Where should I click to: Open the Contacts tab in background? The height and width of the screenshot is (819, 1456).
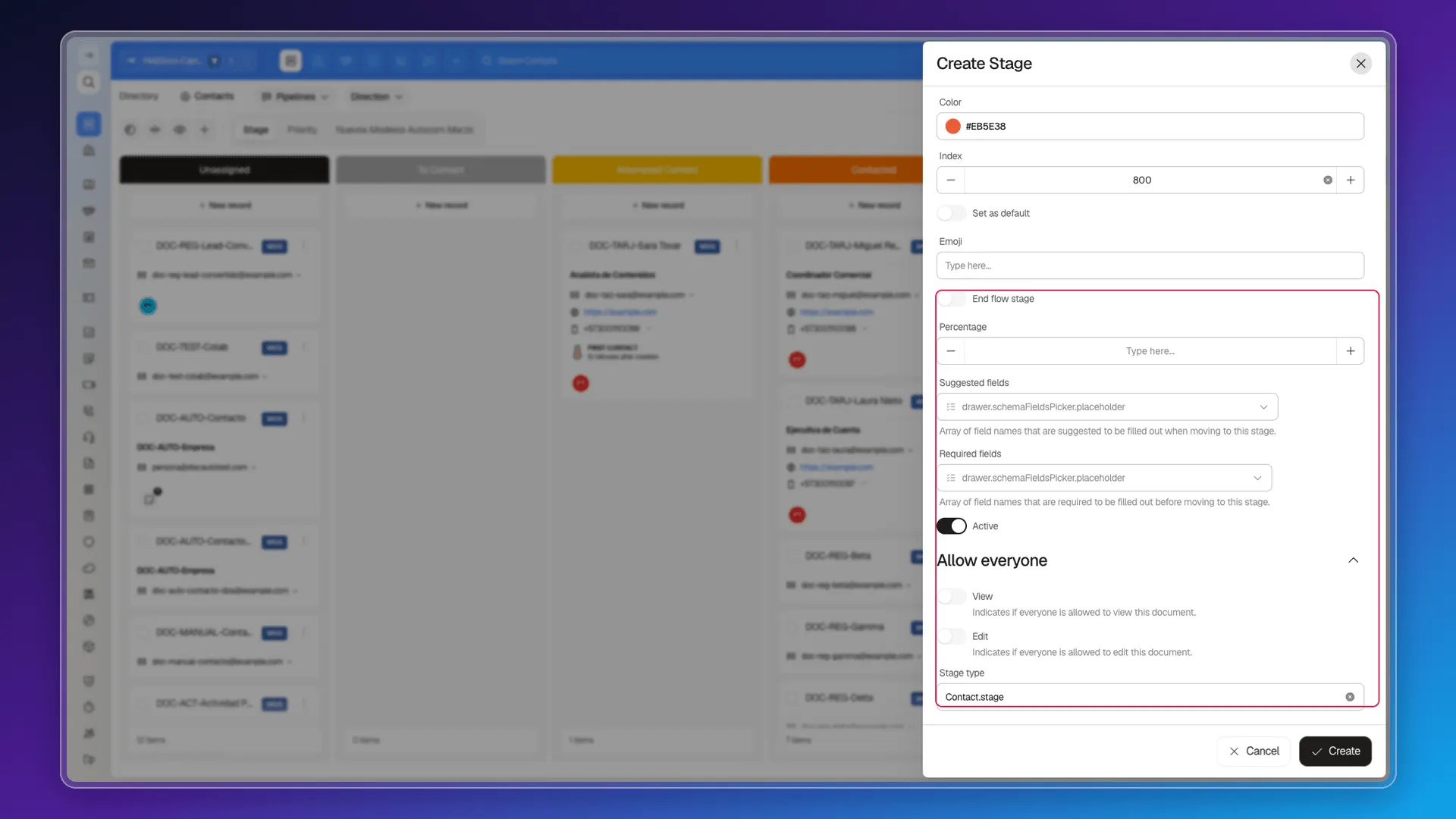(x=207, y=96)
